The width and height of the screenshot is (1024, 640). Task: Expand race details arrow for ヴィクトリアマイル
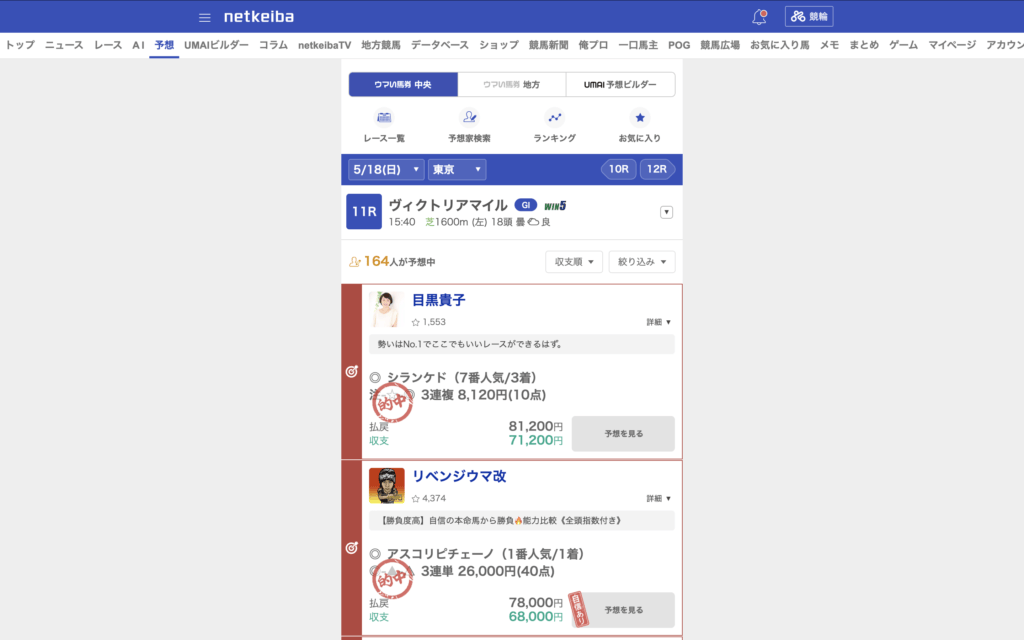[666, 212]
